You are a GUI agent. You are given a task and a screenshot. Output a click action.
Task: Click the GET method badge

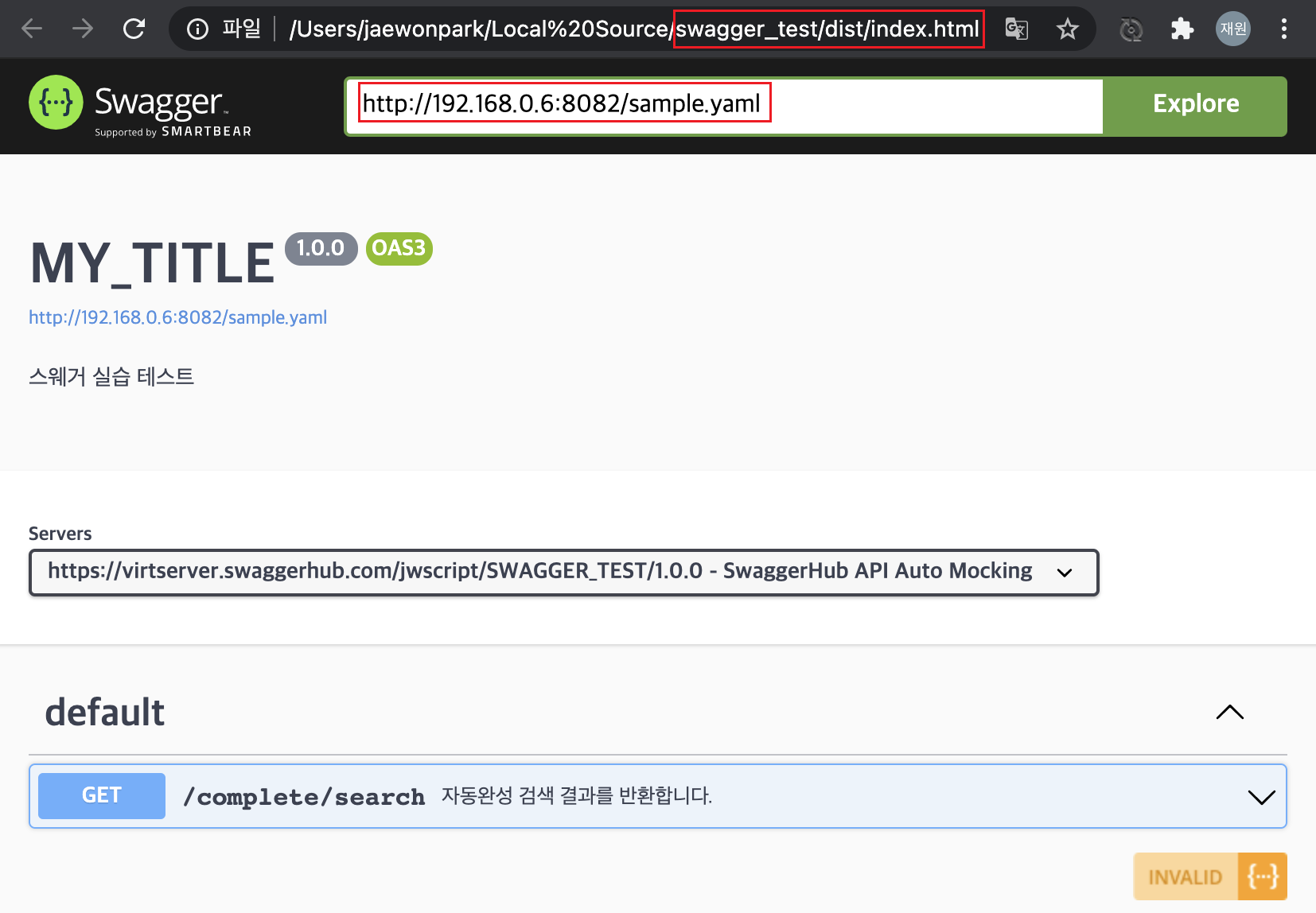102,796
